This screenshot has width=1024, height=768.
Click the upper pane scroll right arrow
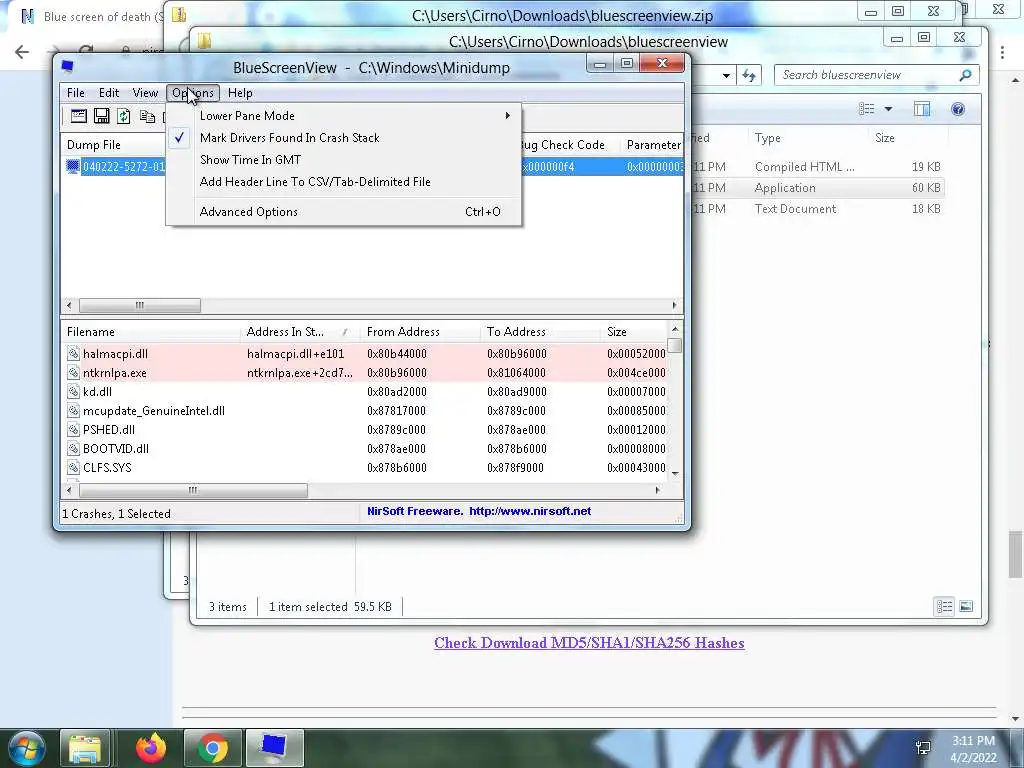point(675,305)
